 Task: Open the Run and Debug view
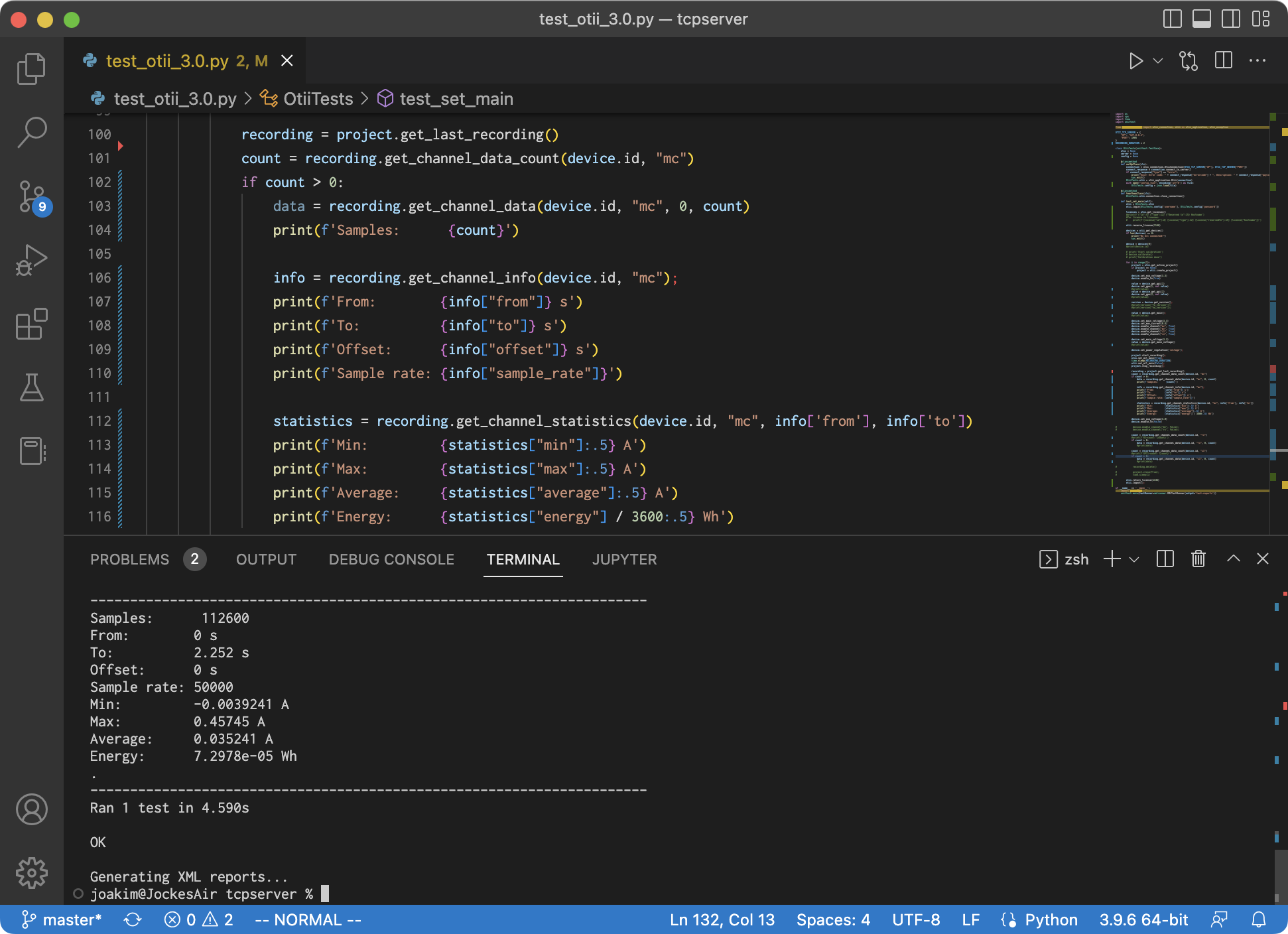click(31, 260)
